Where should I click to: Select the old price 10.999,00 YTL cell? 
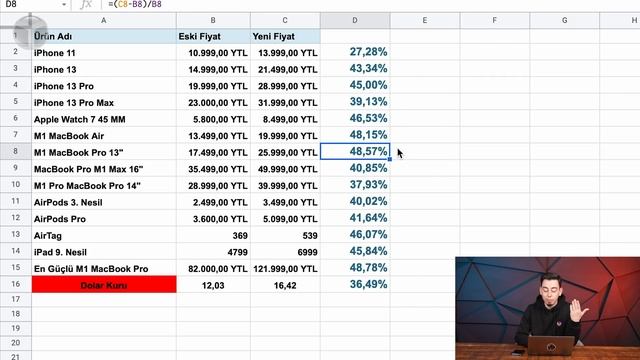pyautogui.click(x=213, y=53)
